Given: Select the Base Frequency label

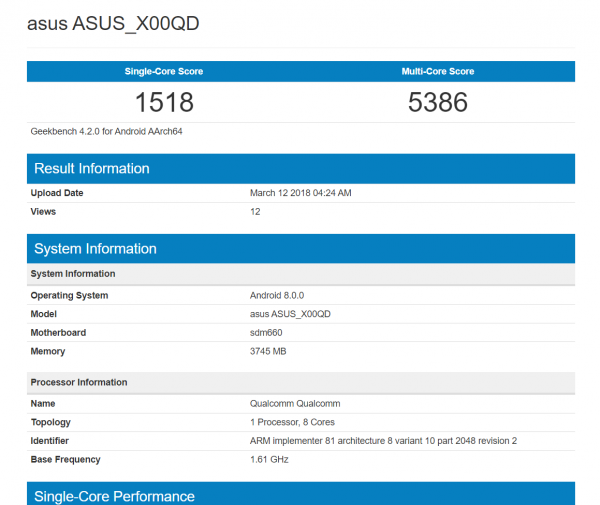Looking at the screenshot, I should click(x=65, y=459).
